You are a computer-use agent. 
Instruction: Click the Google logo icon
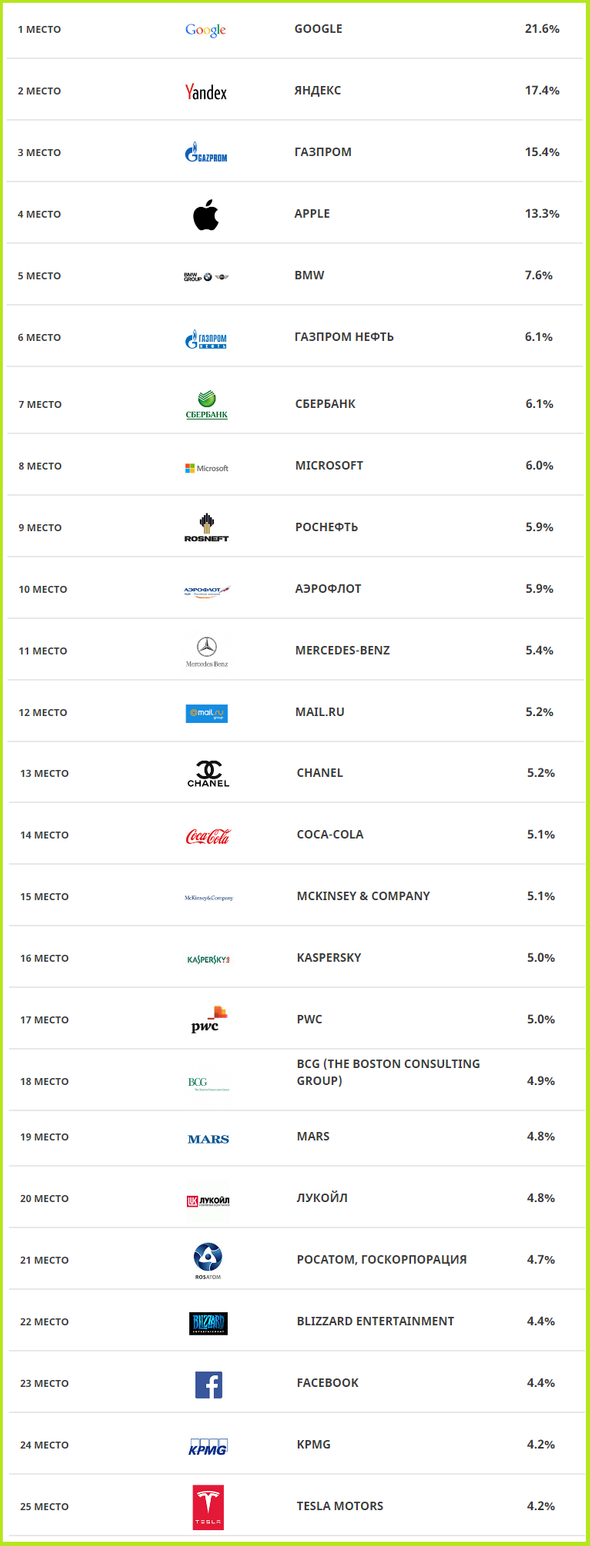[x=206, y=30]
